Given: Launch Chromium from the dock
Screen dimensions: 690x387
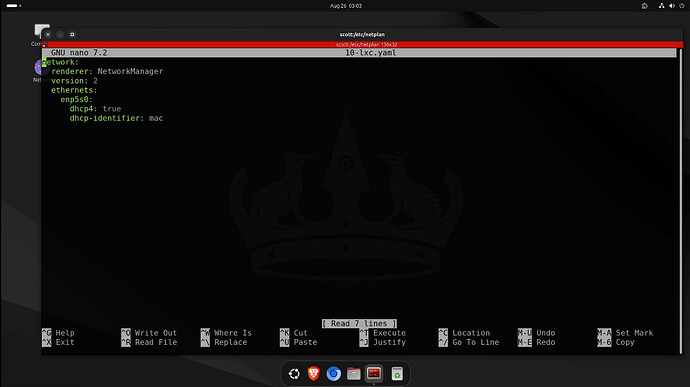Looking at the screenshot, I should 334,374.
